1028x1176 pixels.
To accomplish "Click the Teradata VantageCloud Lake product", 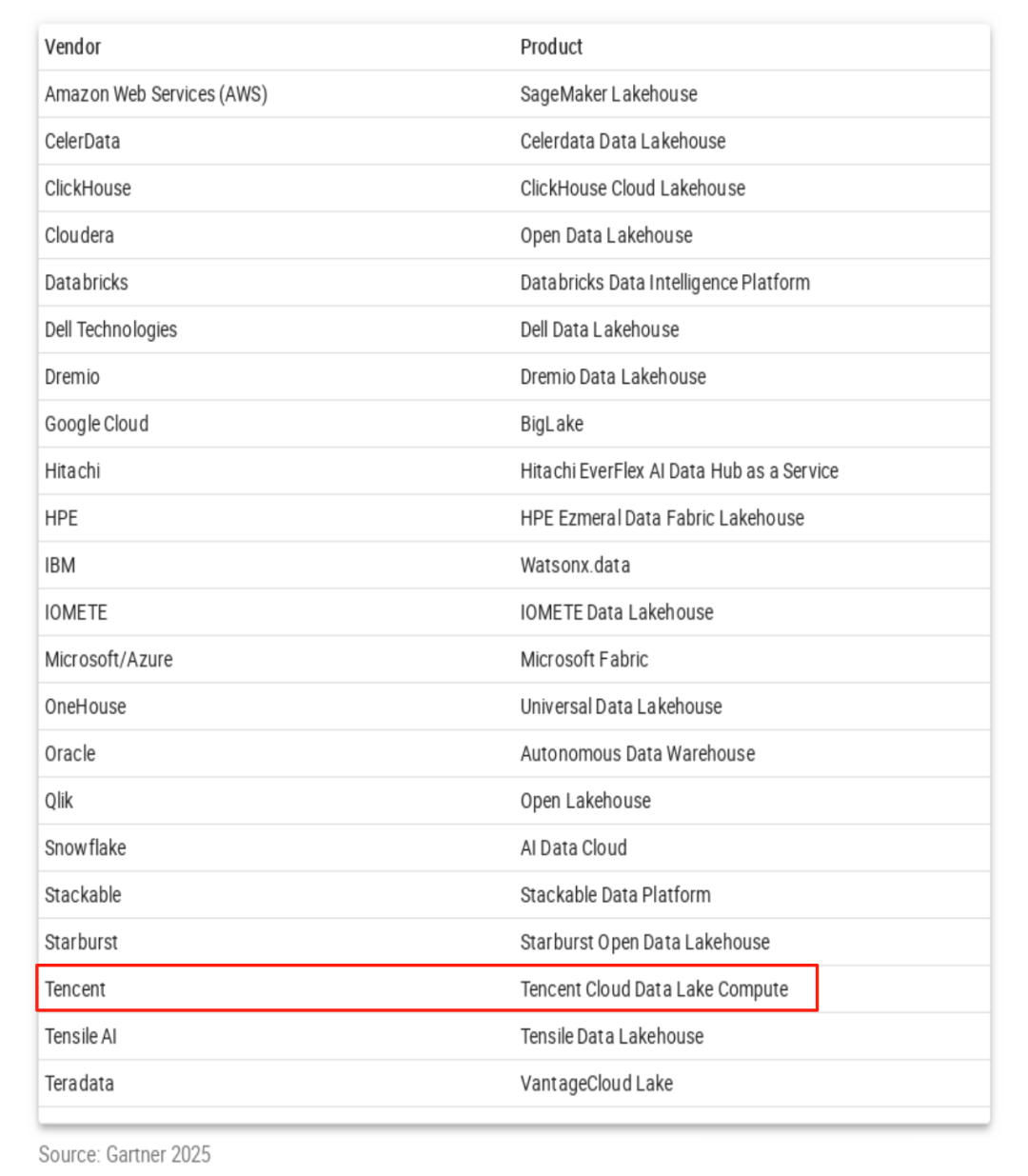I will click(596, 1084).
